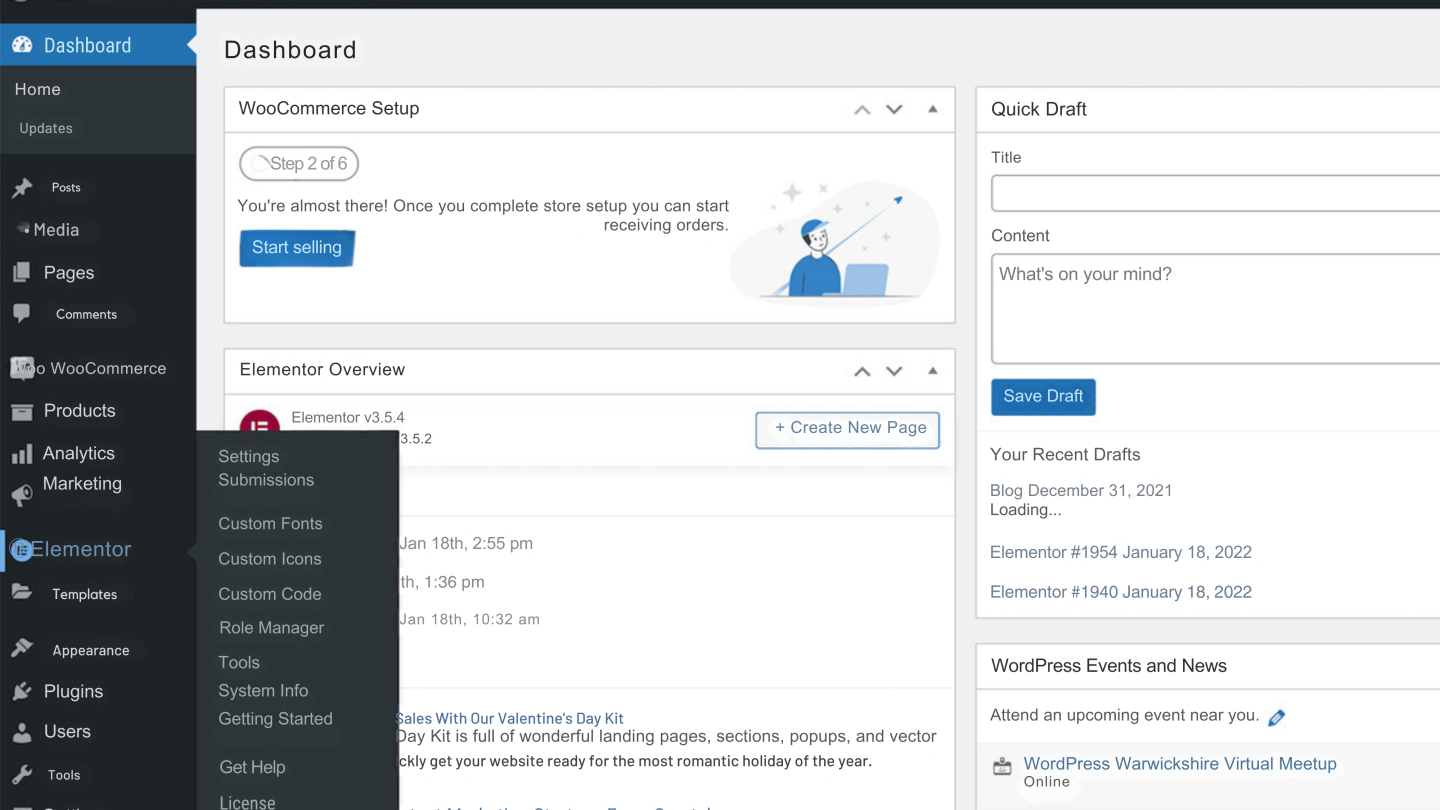Open Home in the Dashboard menu

38,89
